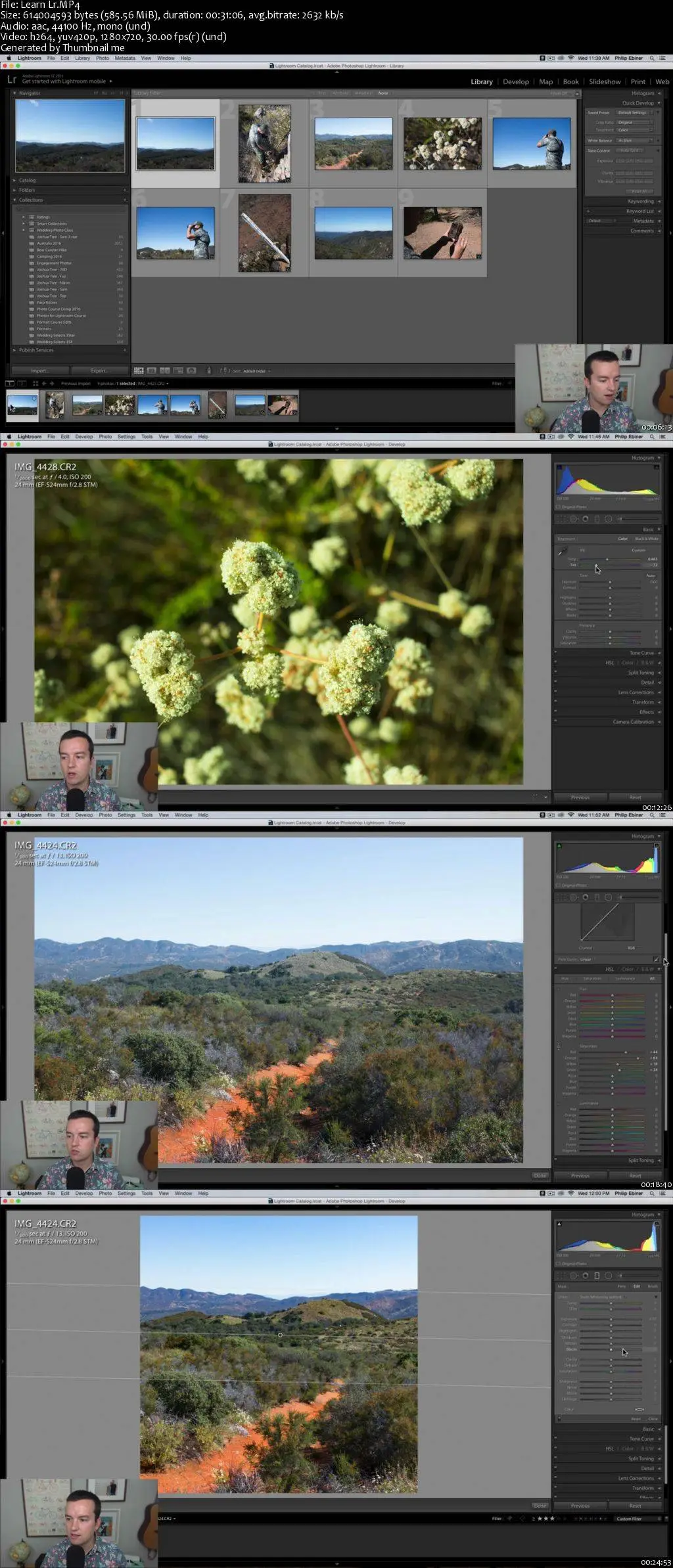Select Luminance tab in HSL frame
Screen dimensions: 673x1568
click(x=625, y=978)
